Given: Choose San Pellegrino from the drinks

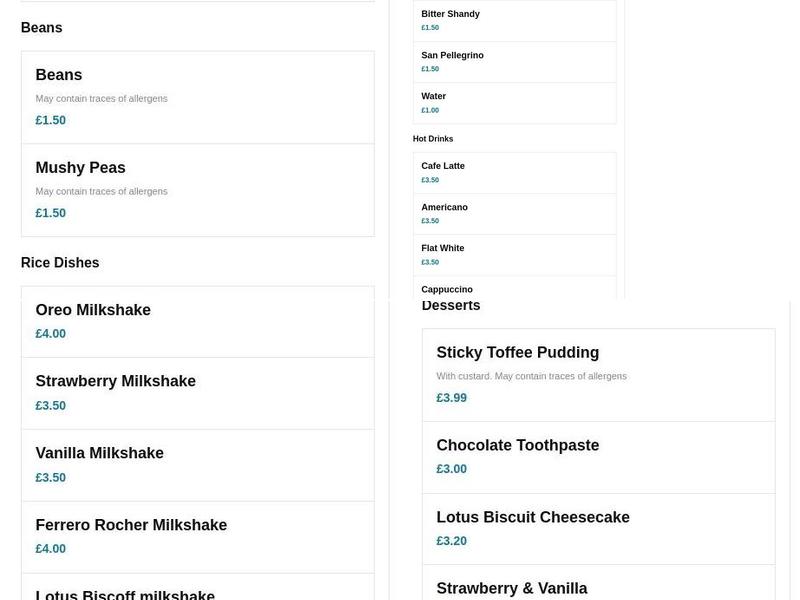Looking at the screenshot, I should click(x=514, y=62).
